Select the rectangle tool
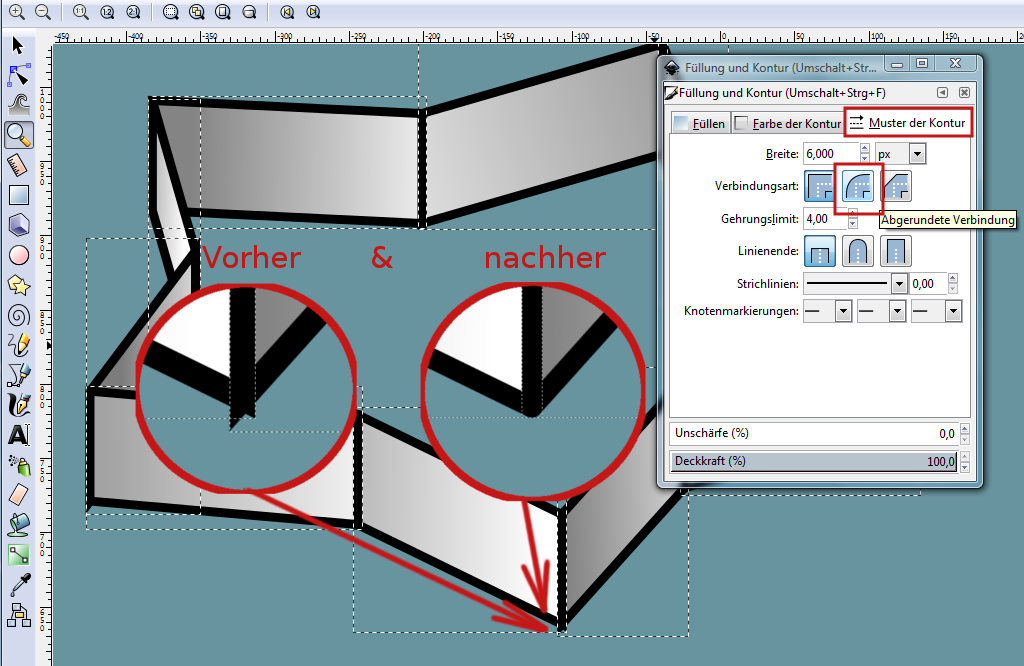Image resolution: width=1024 pixels, height=666 pixels. (x=18, y=195)
